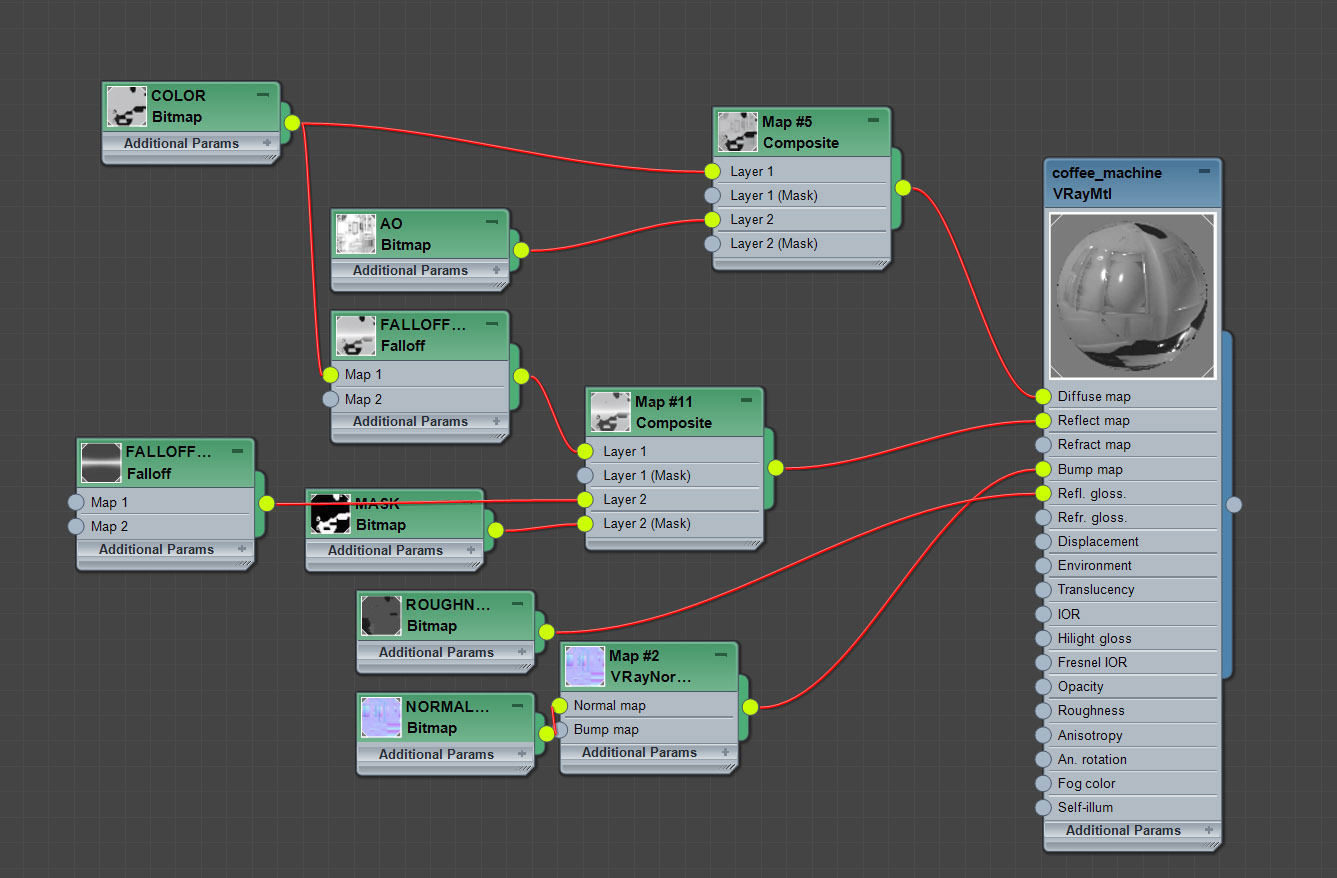Image resolution: width=1337 pixels, height=878 pixels.
Task: Select the Refl. gloss. slot label
Action: pyautogui.click(x=1091, y=493)
